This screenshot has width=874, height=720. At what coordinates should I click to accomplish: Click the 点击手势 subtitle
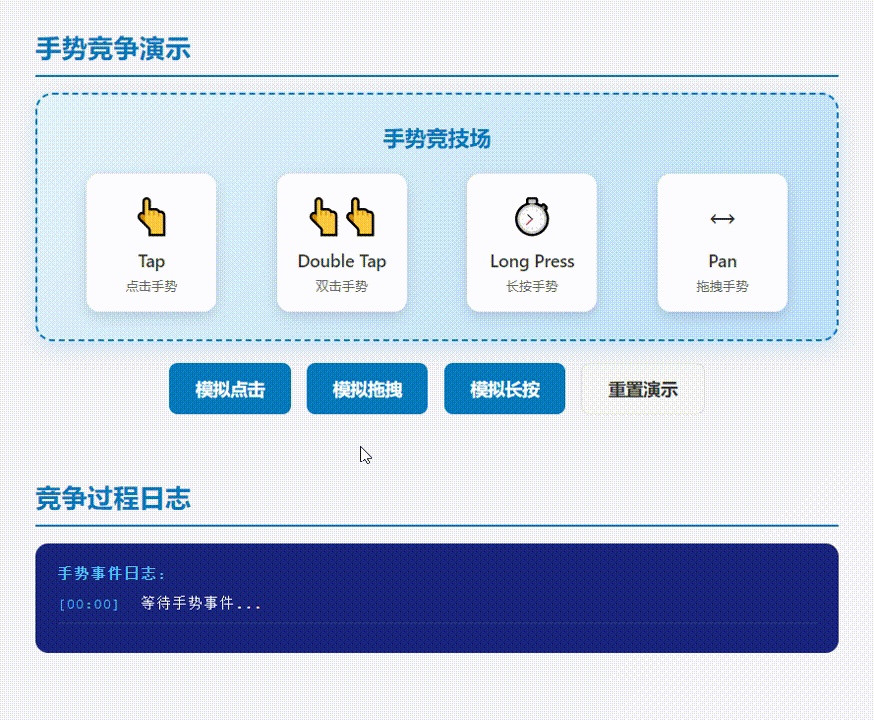pos(151,286)
